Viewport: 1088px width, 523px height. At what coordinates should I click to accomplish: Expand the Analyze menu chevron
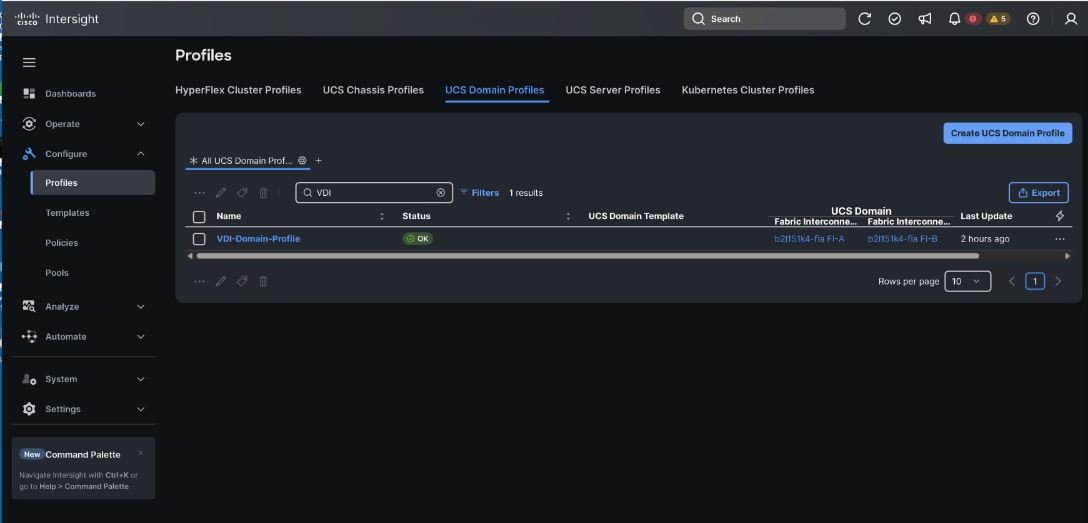[141, 307]
